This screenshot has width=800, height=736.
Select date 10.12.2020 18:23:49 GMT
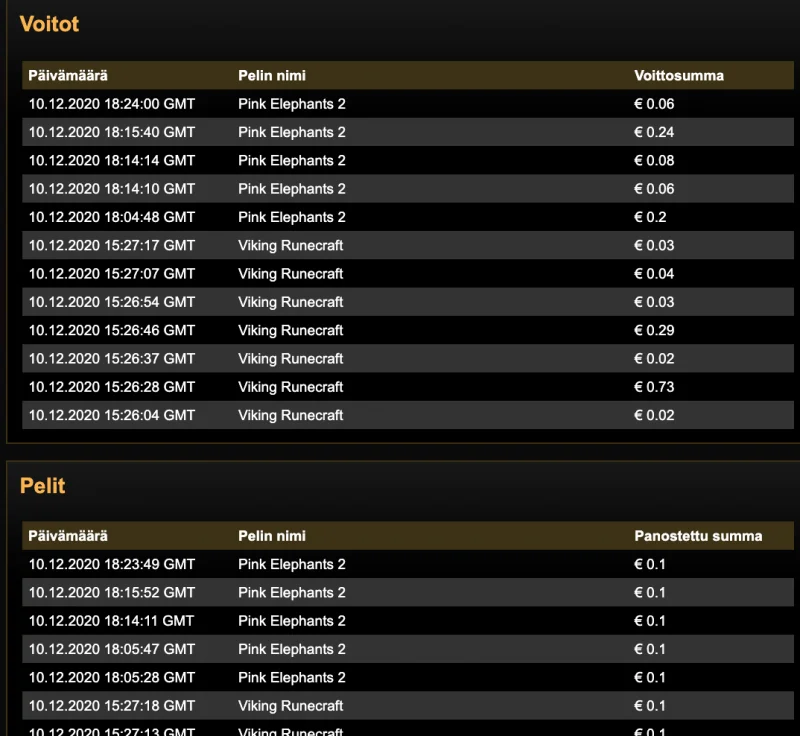pos(112,565)
